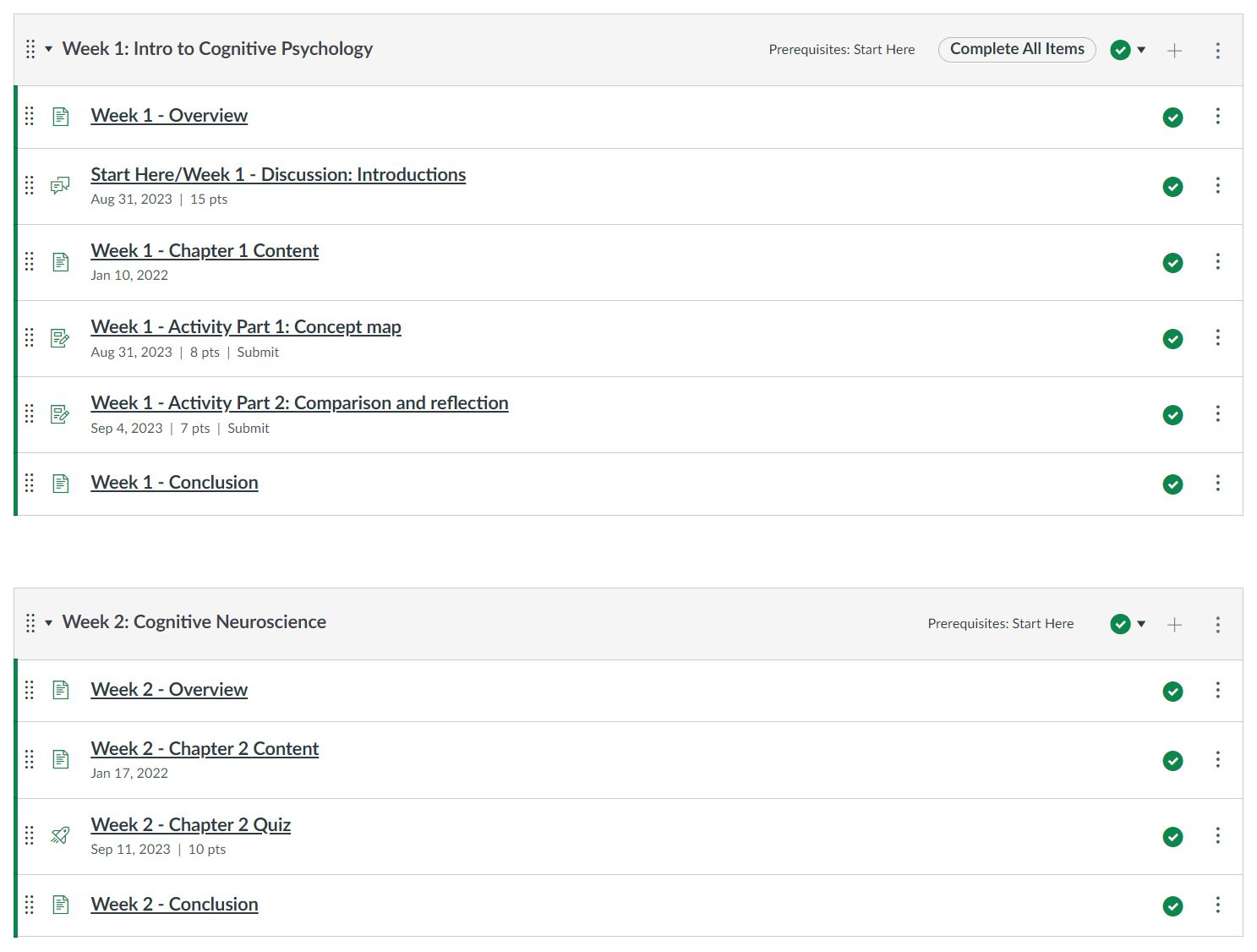Open the options menu for Week 2 - Conclusion
This screenshot has height=952, width=1257.
(1217, 905)
